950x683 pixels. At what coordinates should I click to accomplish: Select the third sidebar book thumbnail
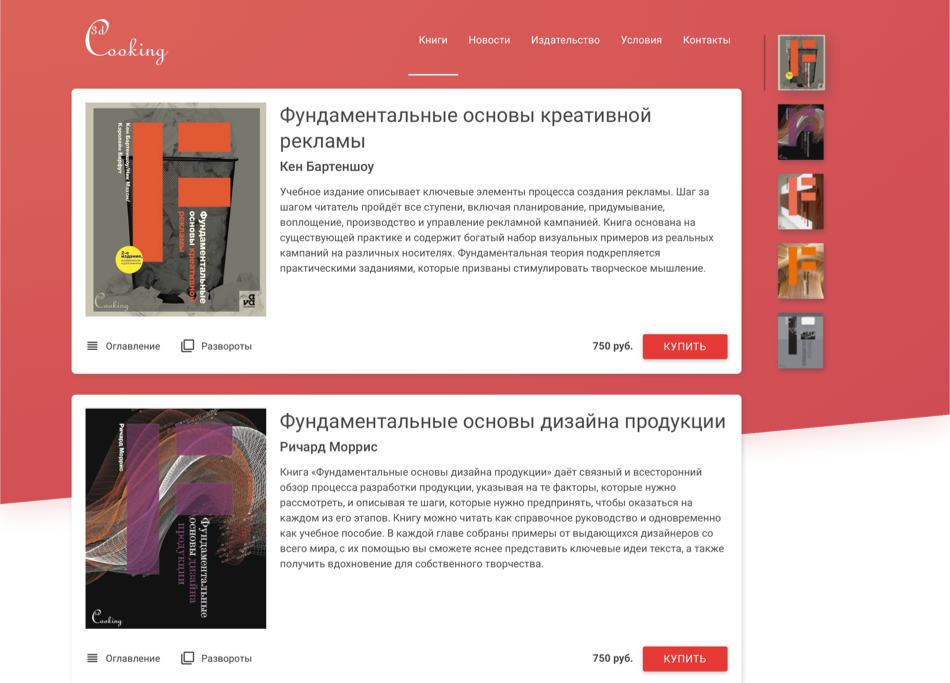click(800, 202)
